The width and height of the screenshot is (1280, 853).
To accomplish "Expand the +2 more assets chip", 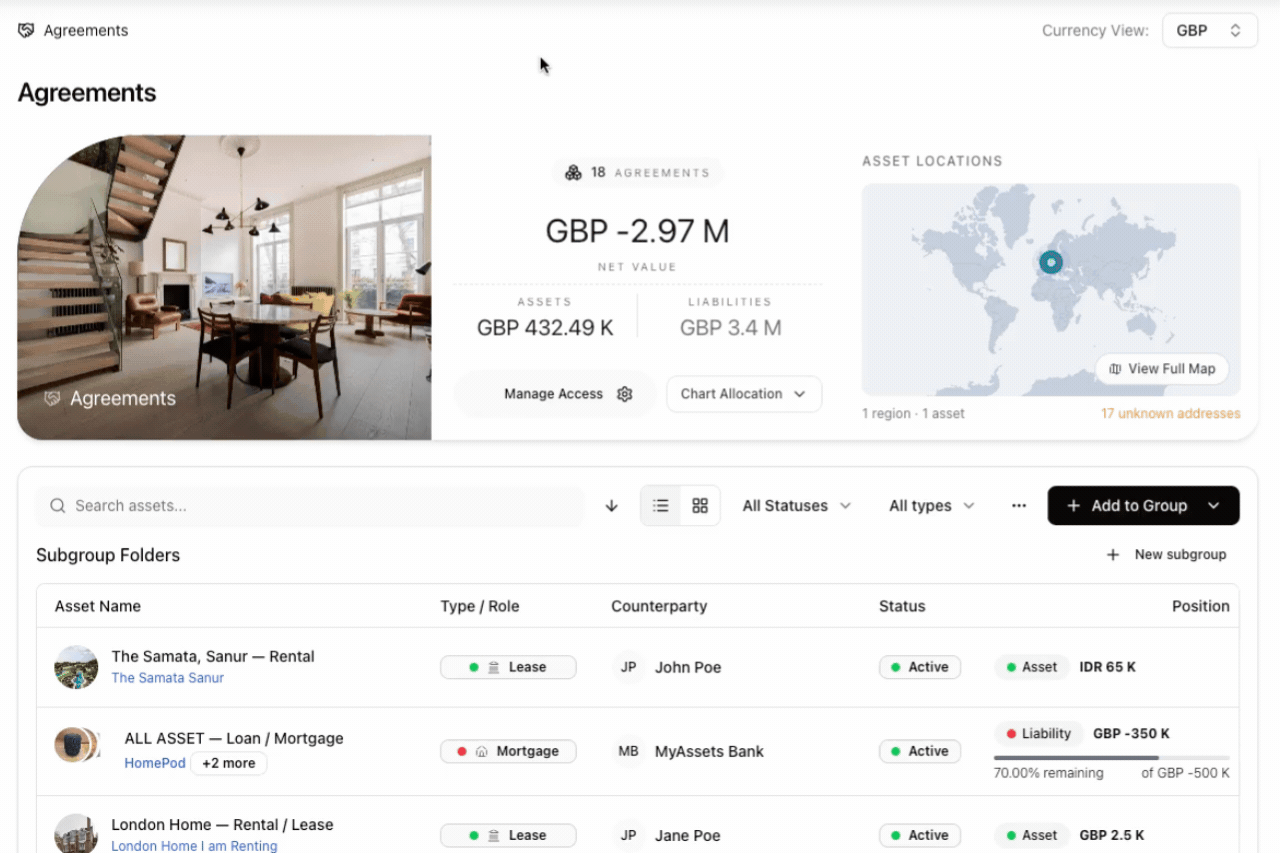I will click(x=229, y=763).
